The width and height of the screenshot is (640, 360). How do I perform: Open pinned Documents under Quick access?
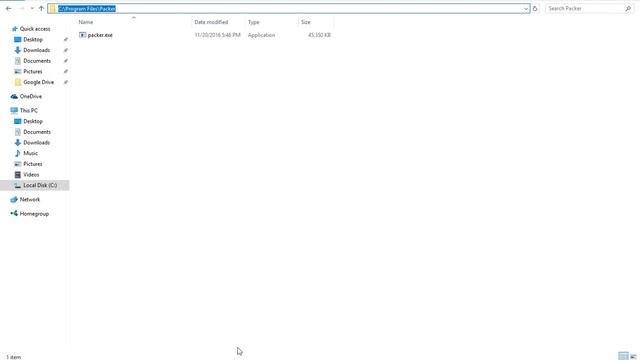(x=37, y=61)
